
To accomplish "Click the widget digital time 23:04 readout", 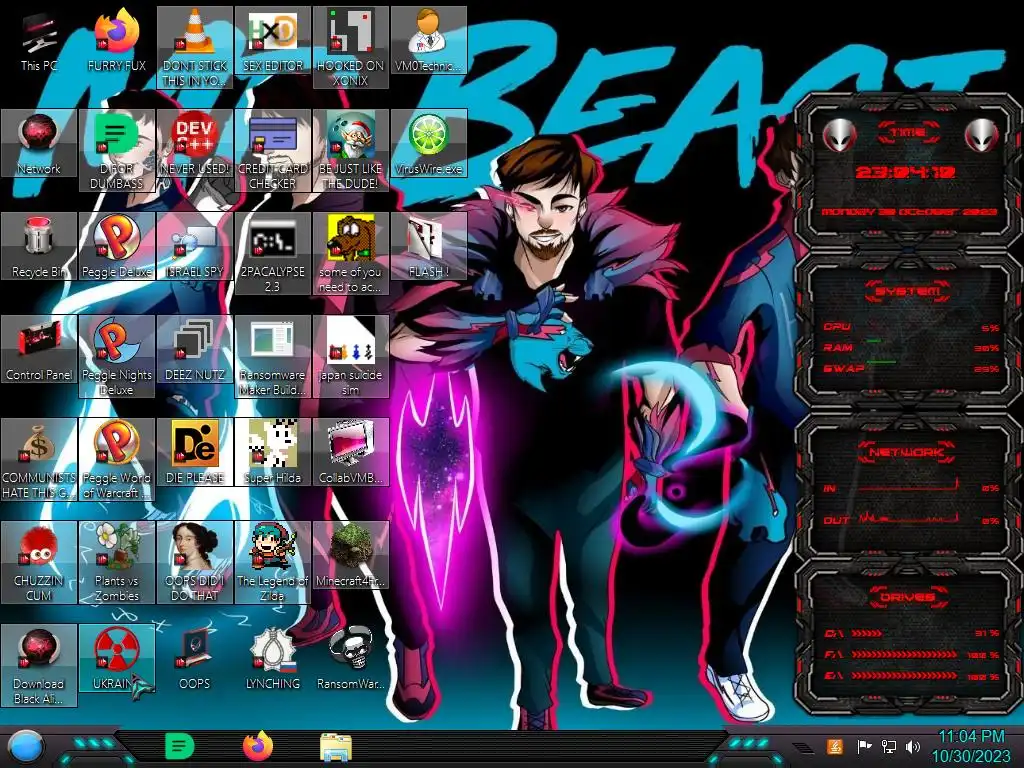I will 906,172.
